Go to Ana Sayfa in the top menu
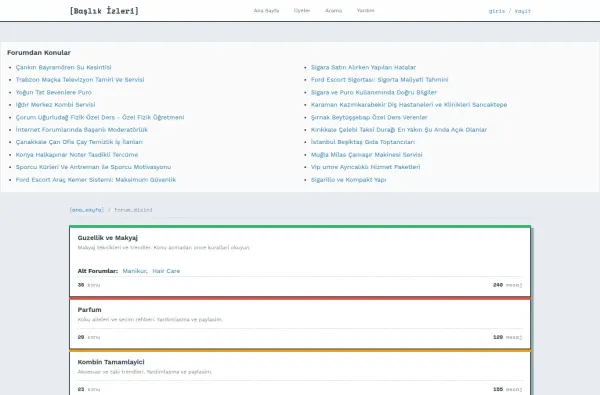 pyautogui.click(x=266, y=11)
